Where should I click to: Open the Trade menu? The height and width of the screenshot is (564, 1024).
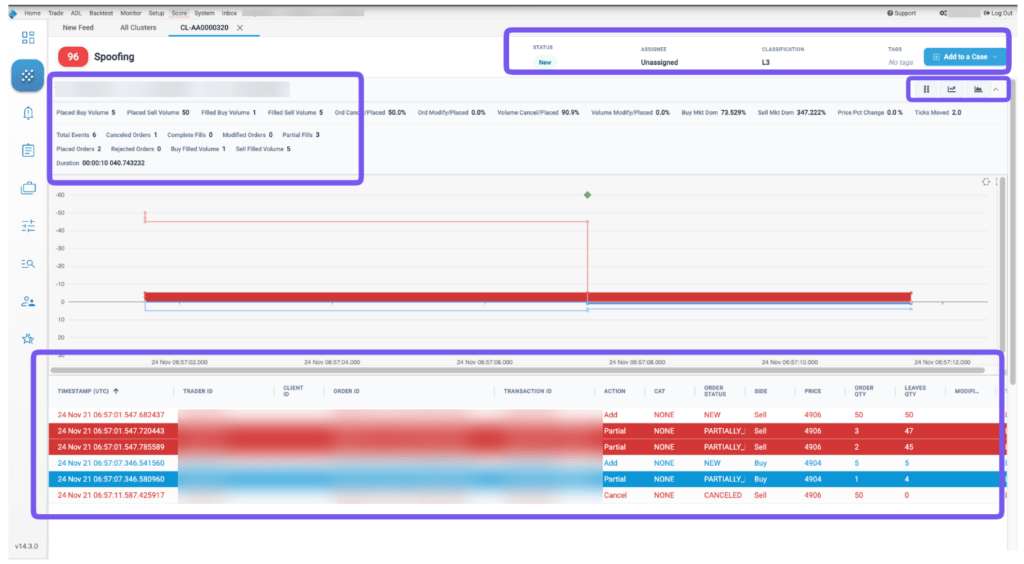56,13
